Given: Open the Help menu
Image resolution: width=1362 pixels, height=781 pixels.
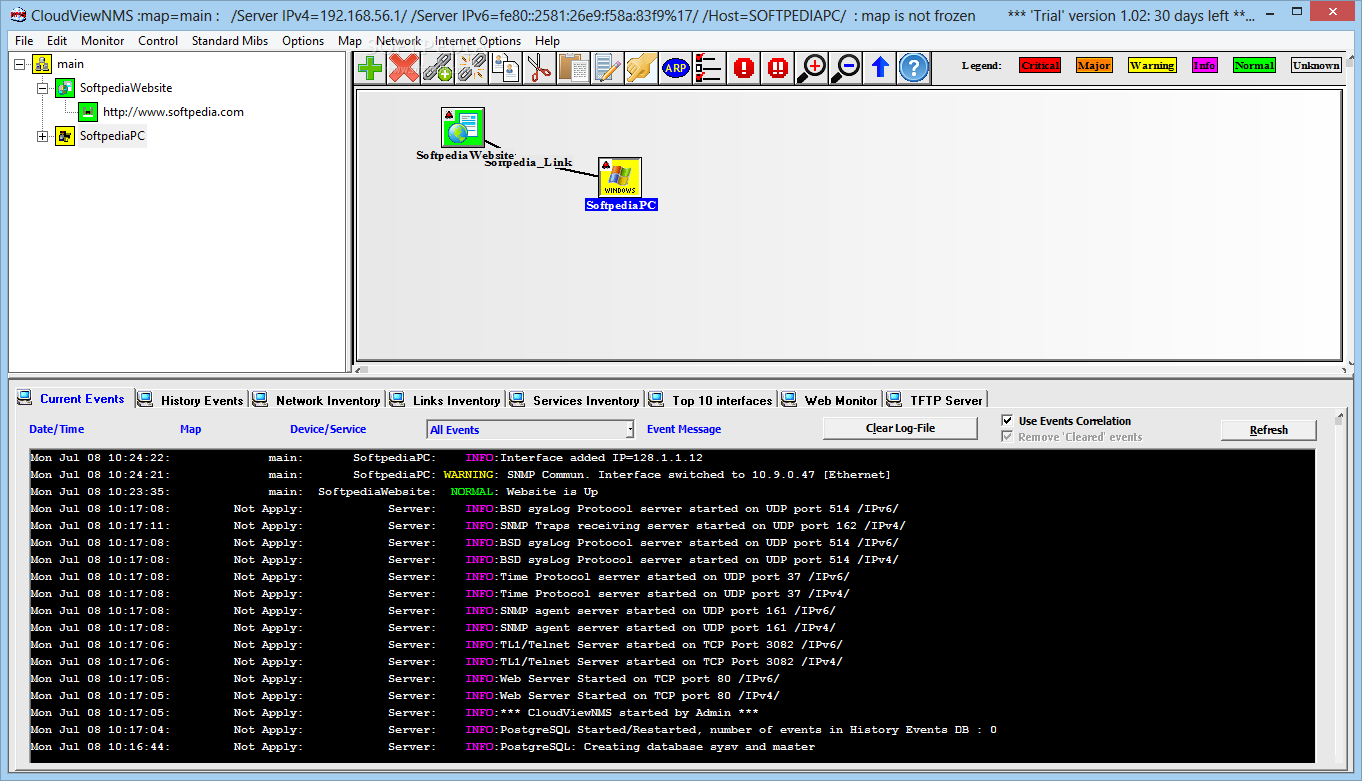Looking at the screenshot, I should (548, 41).
